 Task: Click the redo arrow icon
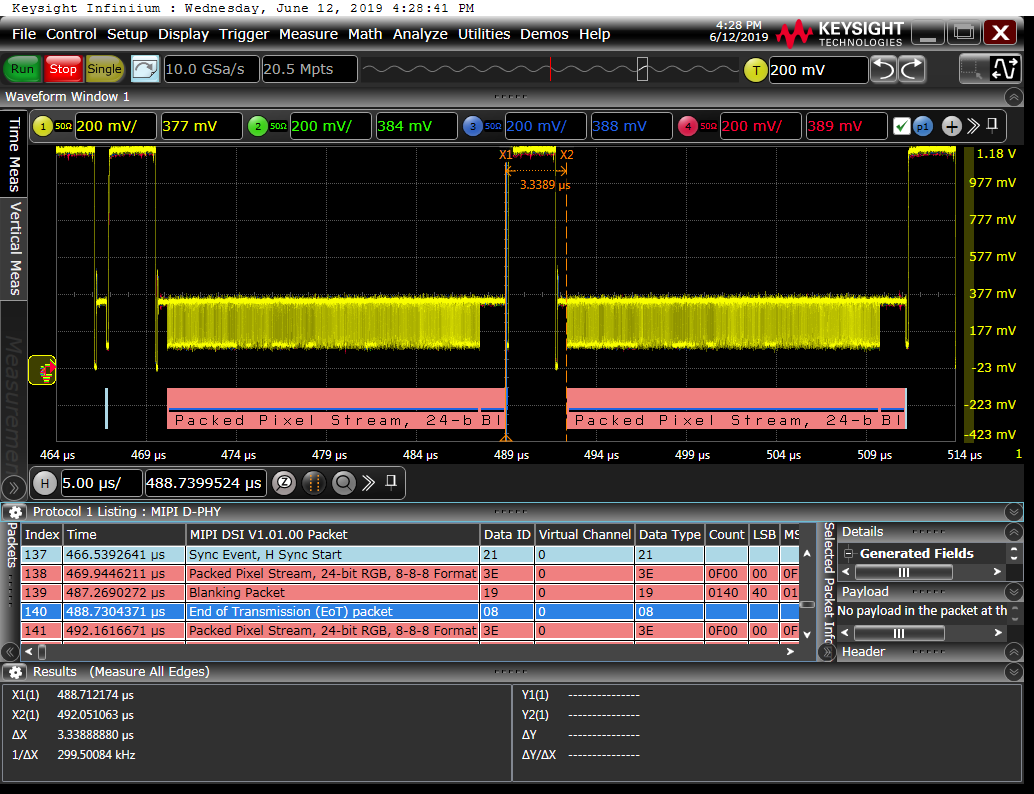(912, 69)
